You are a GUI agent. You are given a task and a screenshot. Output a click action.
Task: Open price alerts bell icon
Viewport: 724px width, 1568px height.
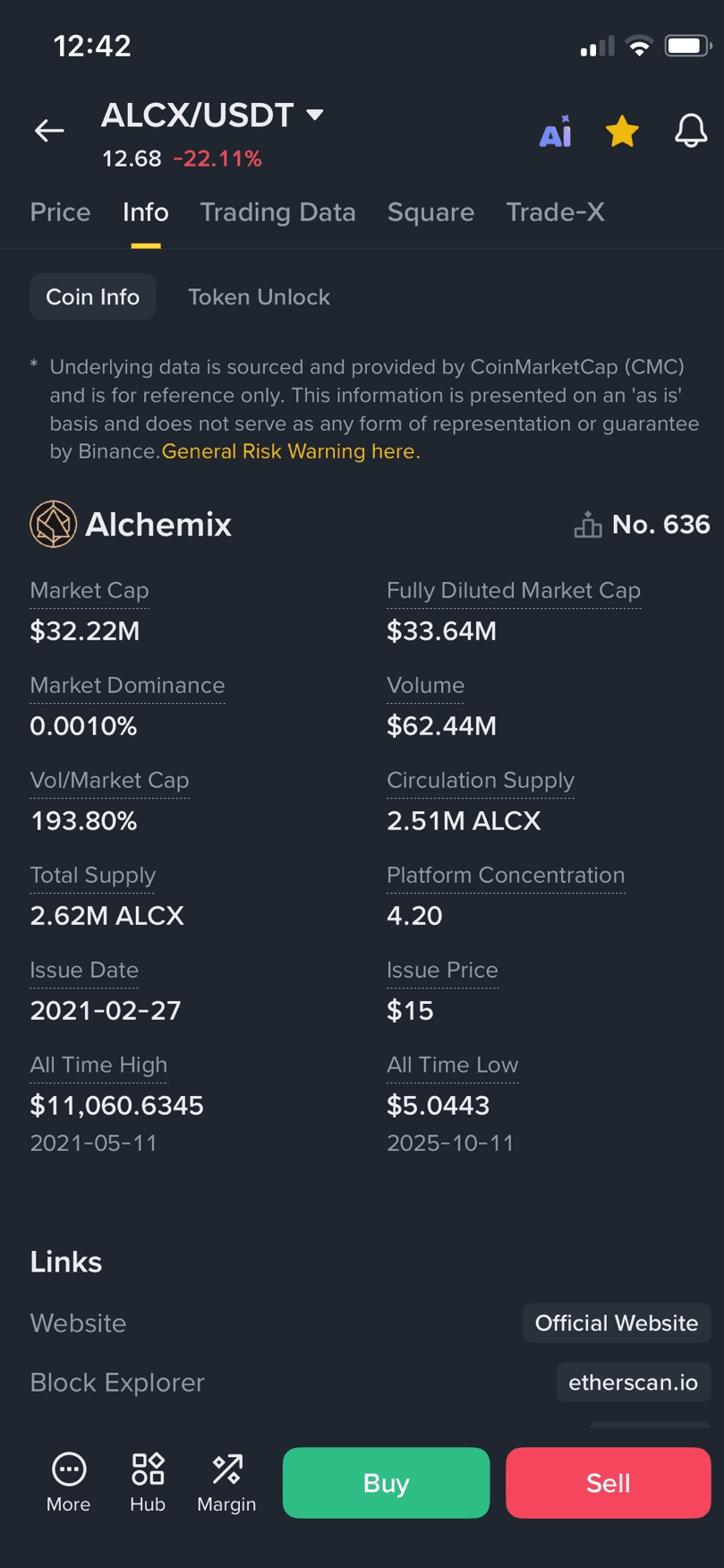tap(690, 132)
